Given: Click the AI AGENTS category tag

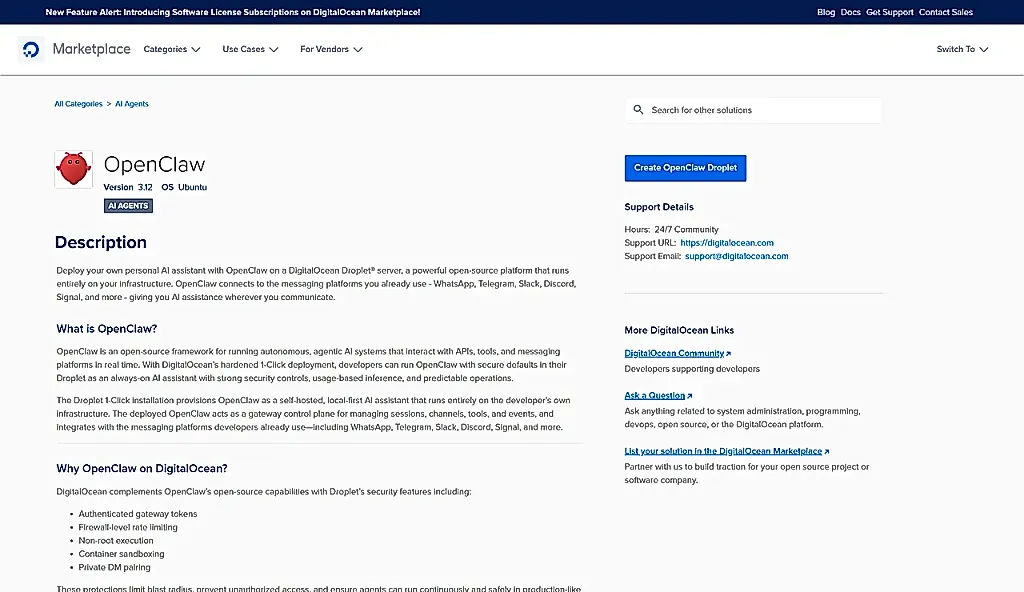Looking at the screenshot, I should pos(128,206).
